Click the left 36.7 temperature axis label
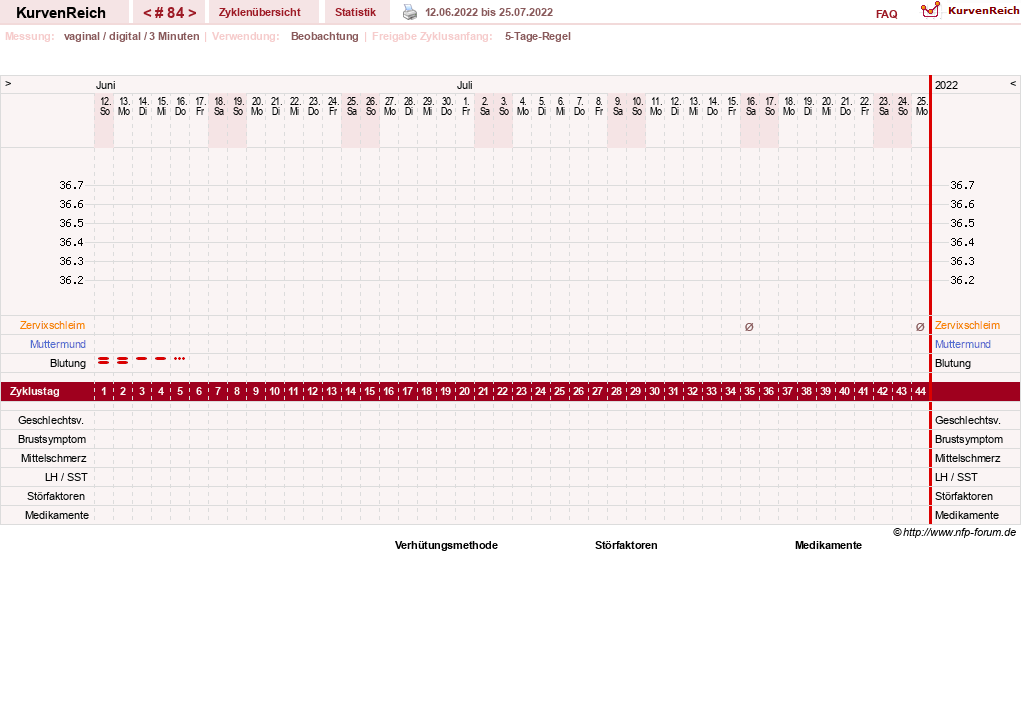This screenshot has width=1021, height=704. [x=72, y=186]
